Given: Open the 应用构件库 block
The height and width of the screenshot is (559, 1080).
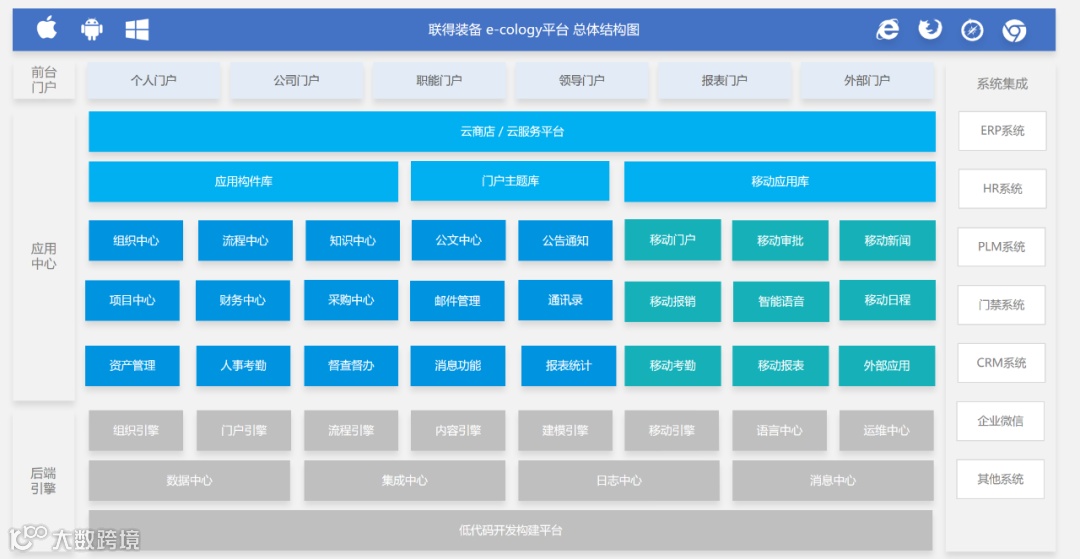Looking at the screenshot, I should (x=243, y=182).
